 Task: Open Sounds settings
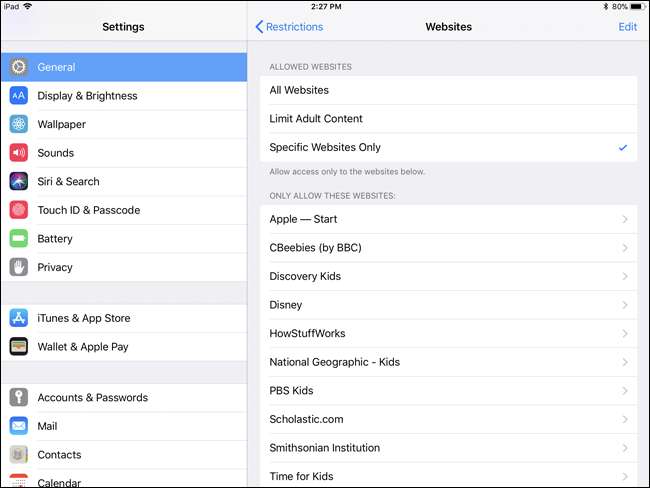124,153
